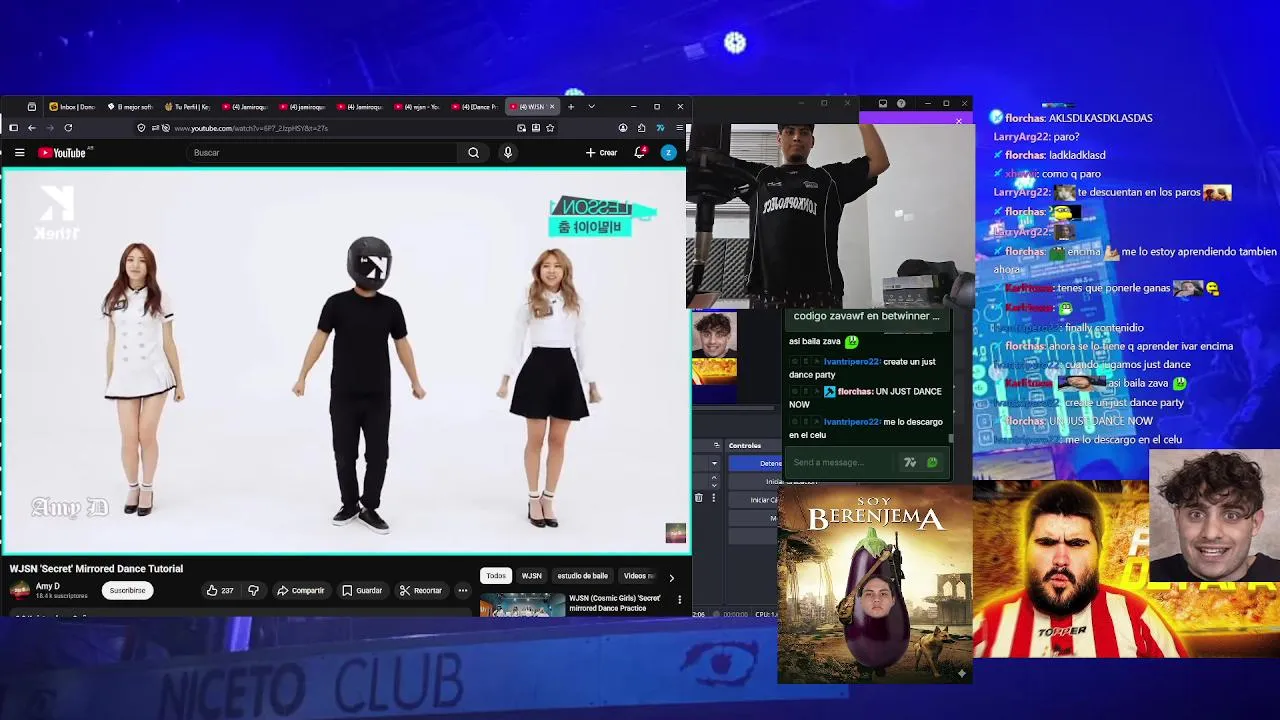Viewport: 1280px width, 720px height.
Task: Like the video with thumbs up 237
Action: [x=219, y=591]
